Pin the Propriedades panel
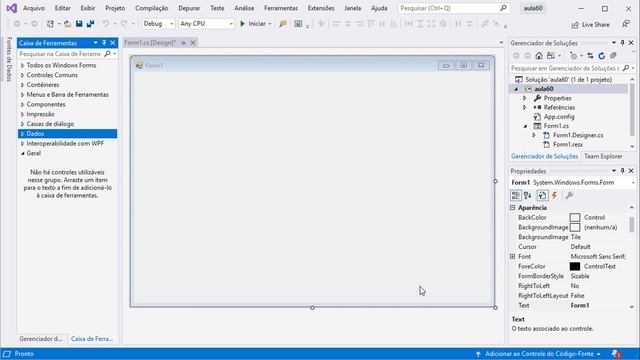 (x=622, y=171)
